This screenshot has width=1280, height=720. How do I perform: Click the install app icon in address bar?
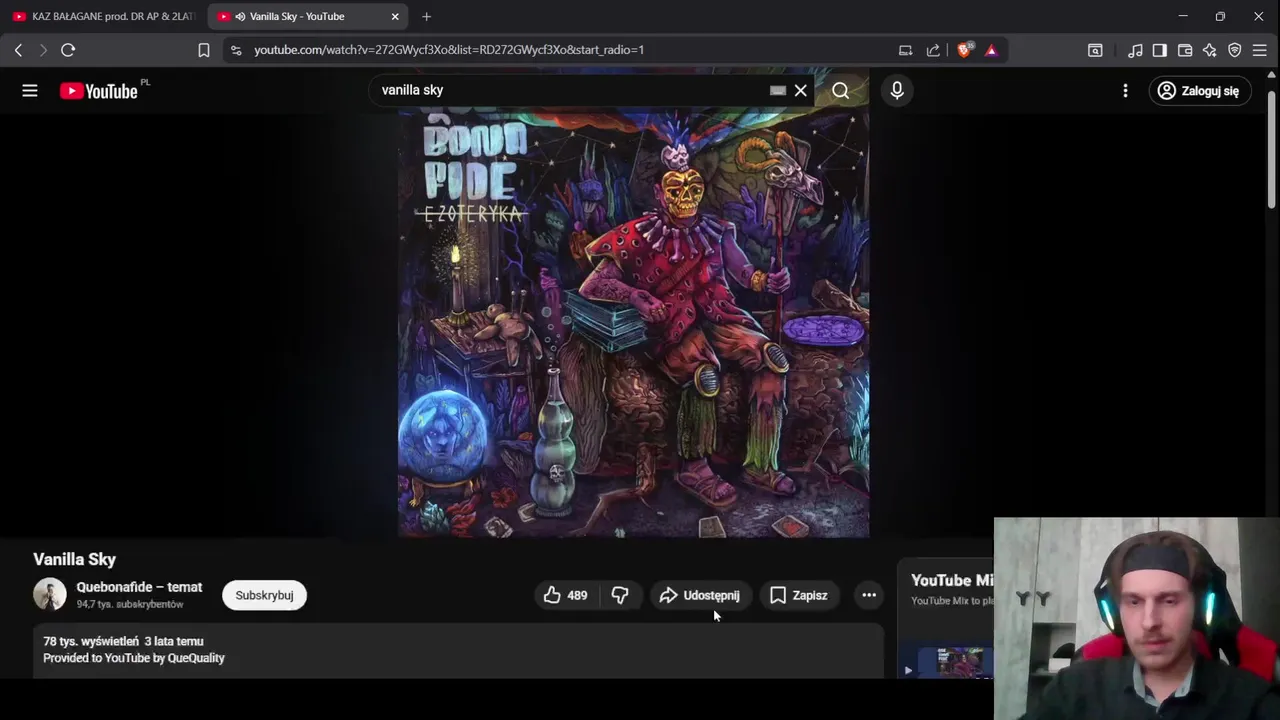905,50
